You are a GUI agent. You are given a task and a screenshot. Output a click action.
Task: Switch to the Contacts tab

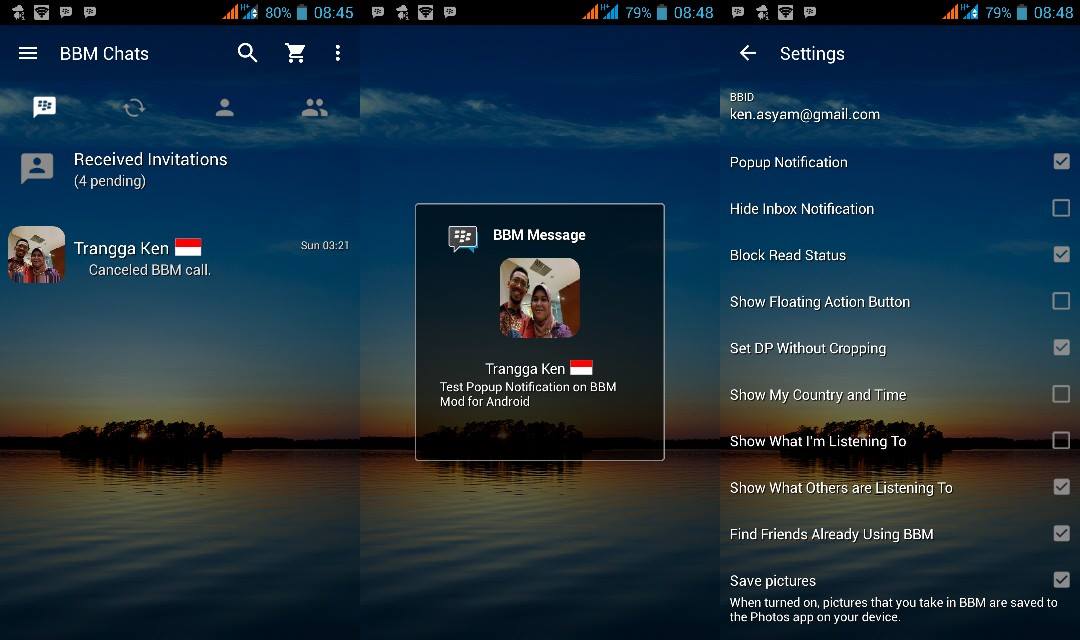[x=225, y=107]
